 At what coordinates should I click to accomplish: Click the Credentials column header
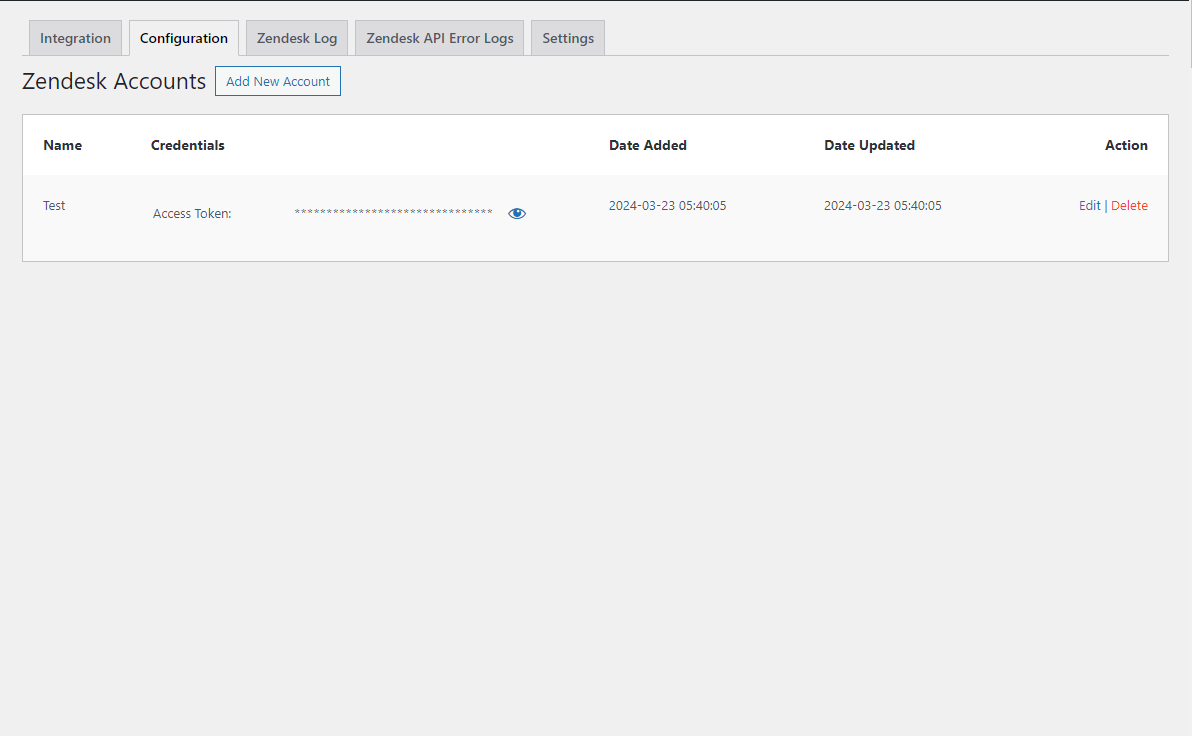pyautogui.click(x=188, y=145)
